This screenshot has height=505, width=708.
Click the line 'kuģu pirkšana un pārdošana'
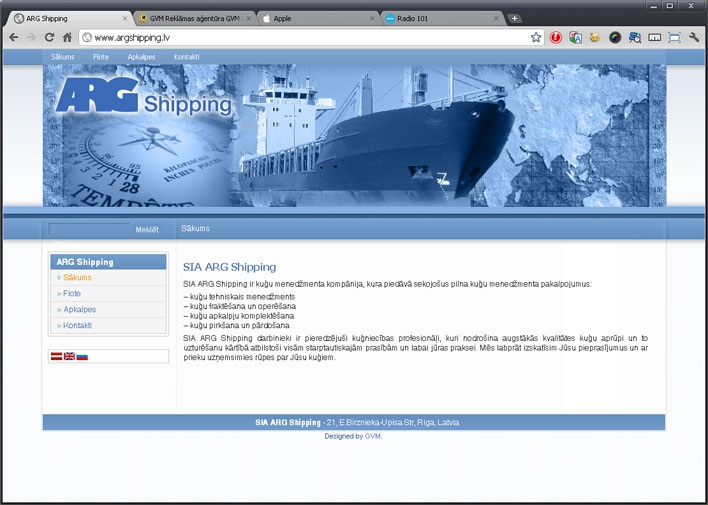pyautogui.click(x=237, y=325)
